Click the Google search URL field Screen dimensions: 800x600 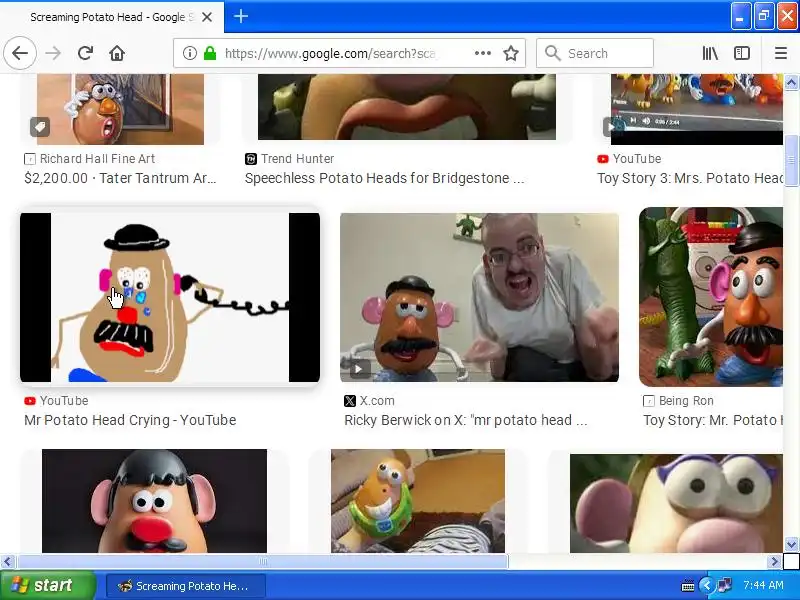click(x=330, y=53)
